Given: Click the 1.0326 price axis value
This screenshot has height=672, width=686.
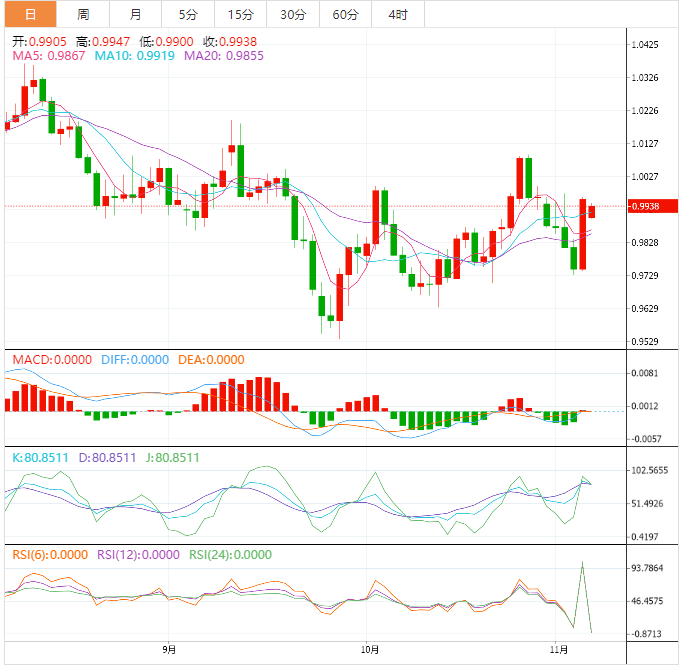Looking at the screenshot, I should [644, 77].
